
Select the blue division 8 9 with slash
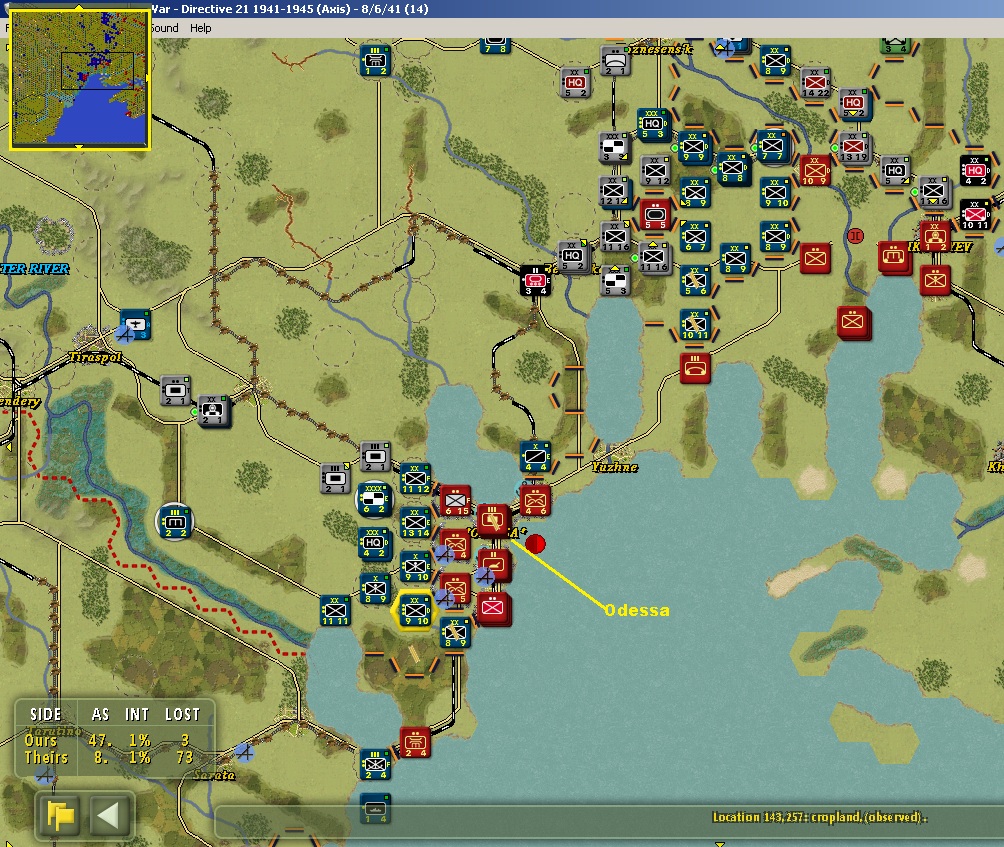(x=455, y=633)
